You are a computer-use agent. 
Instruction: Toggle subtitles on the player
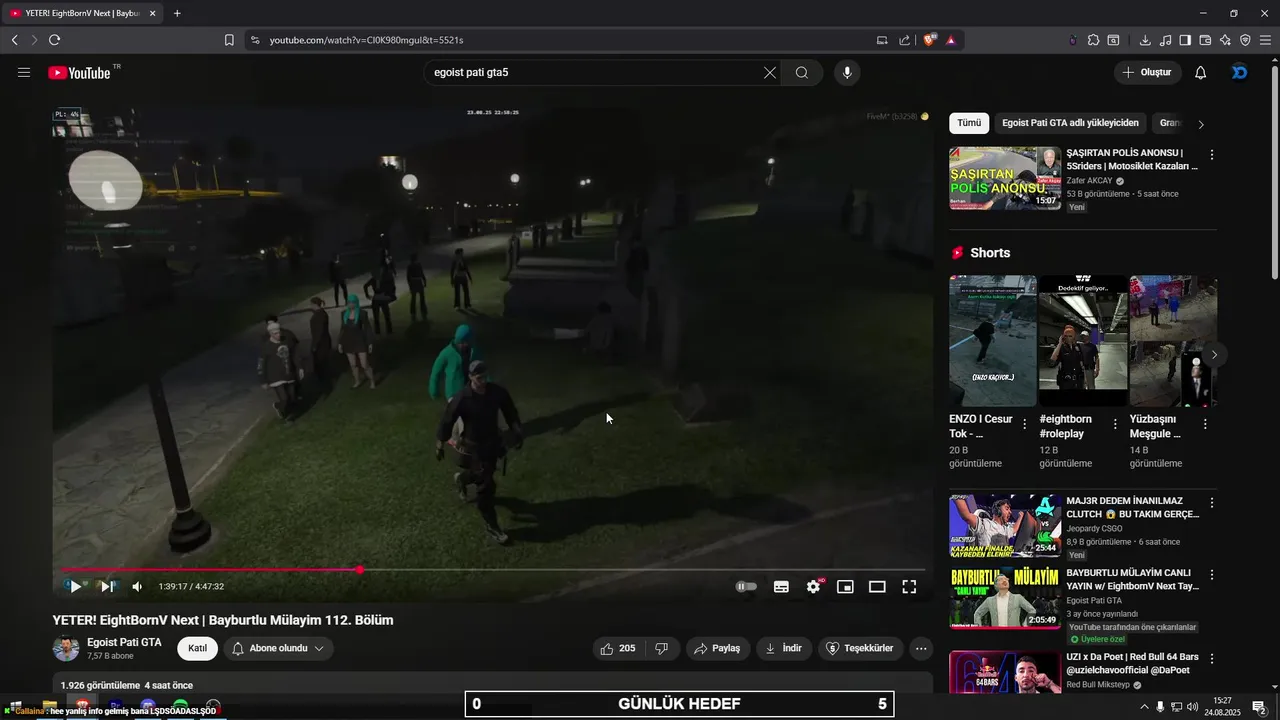781,587
